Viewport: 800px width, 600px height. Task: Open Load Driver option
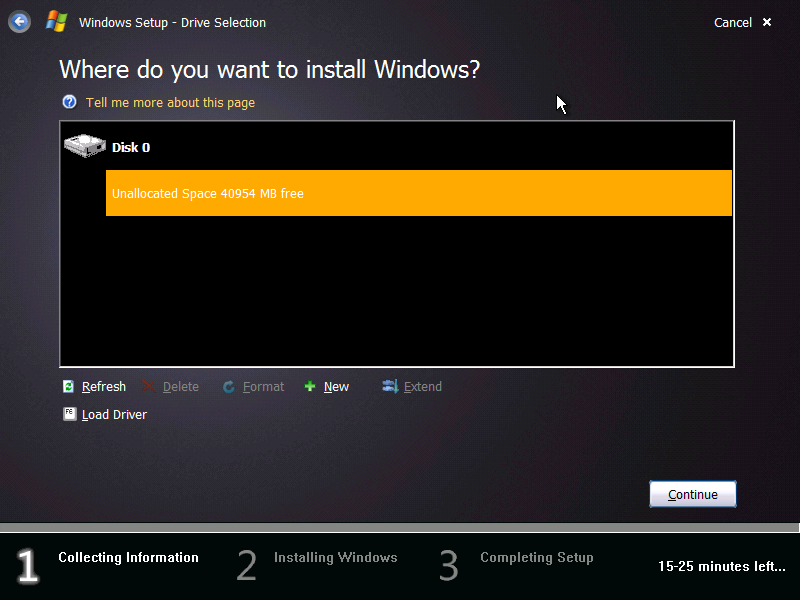[x=114, y=414]
